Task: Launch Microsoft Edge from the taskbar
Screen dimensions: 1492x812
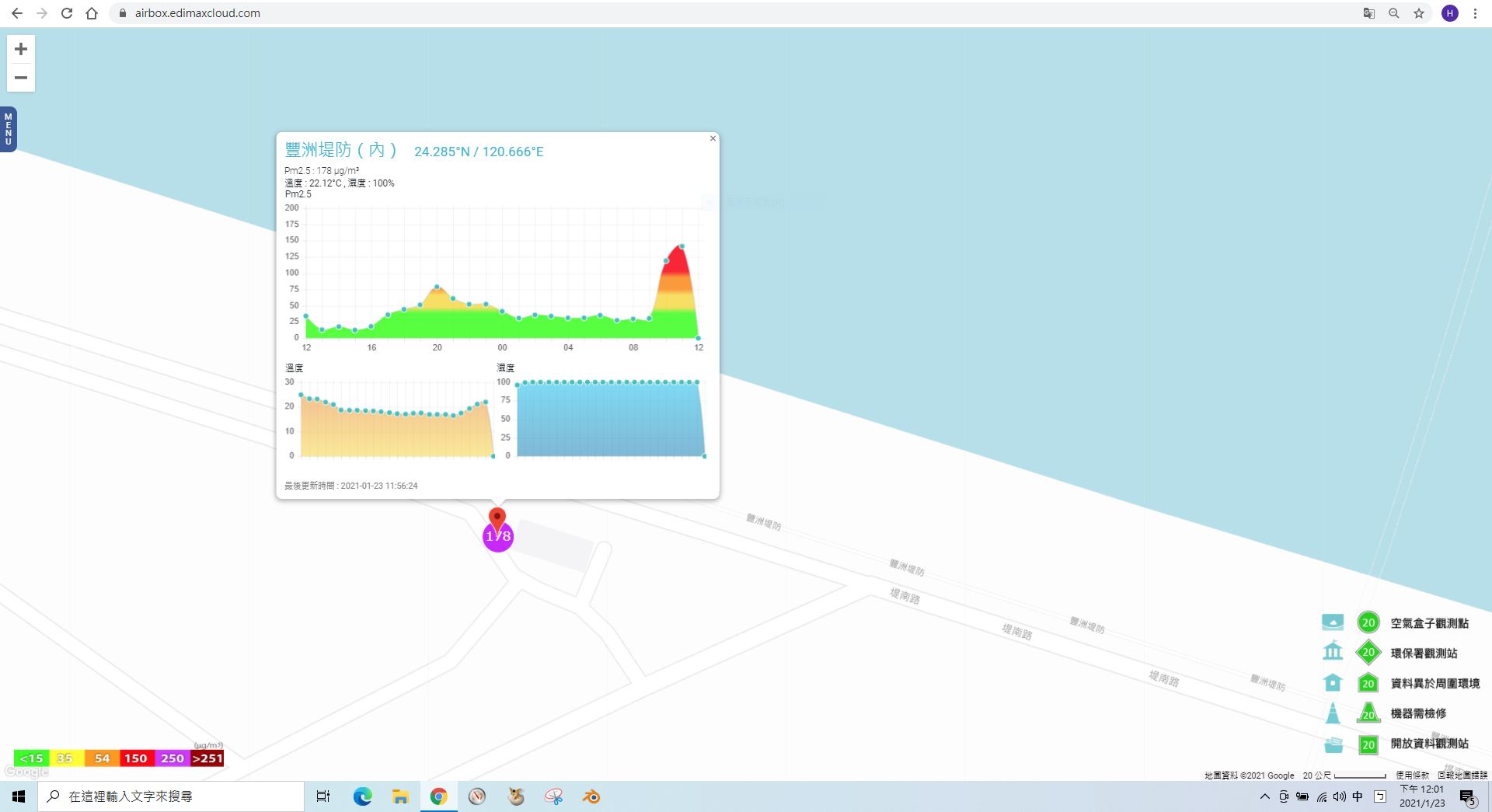Action: tap(362, 796)
